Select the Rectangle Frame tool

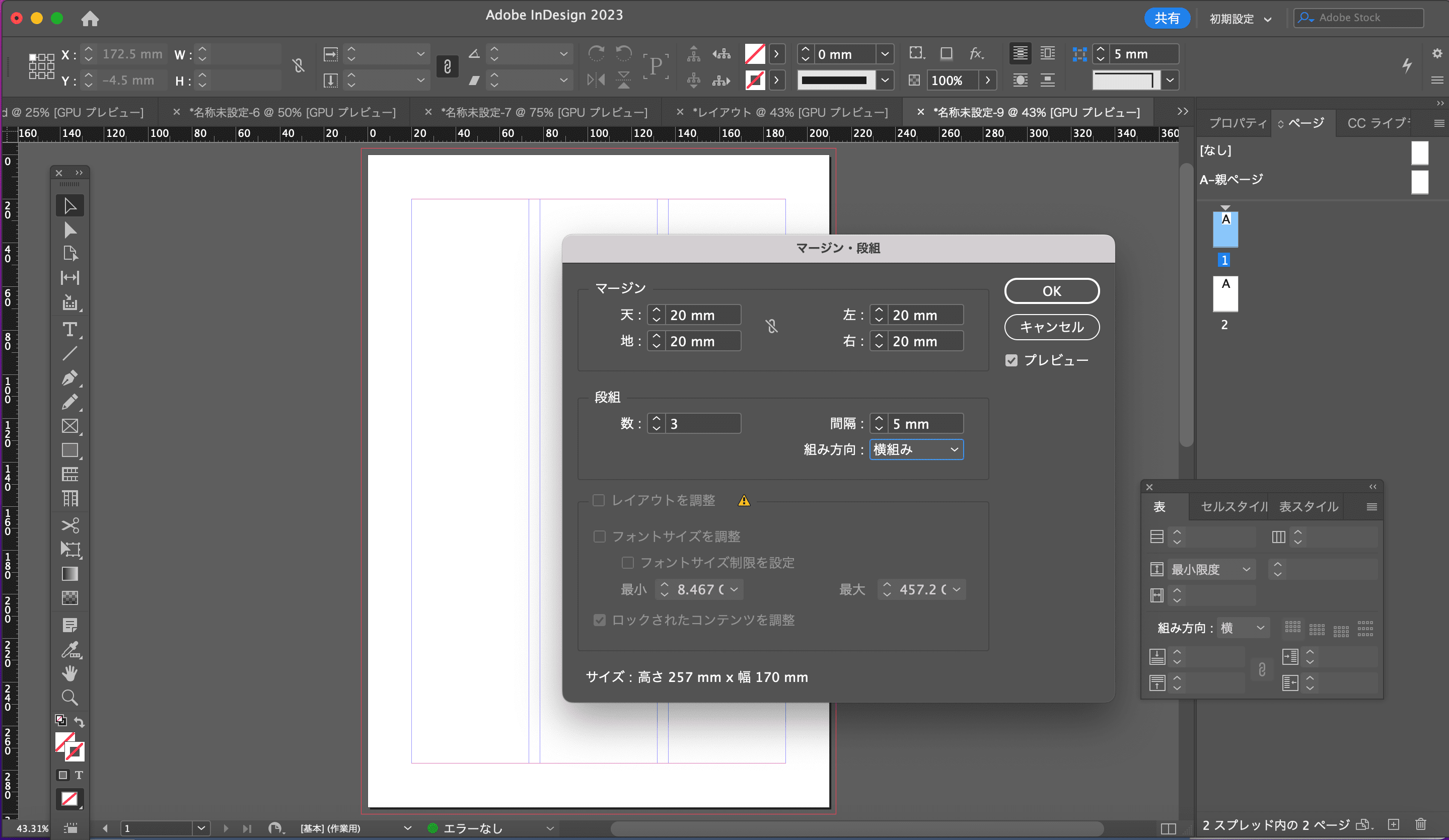pos(70,426)
